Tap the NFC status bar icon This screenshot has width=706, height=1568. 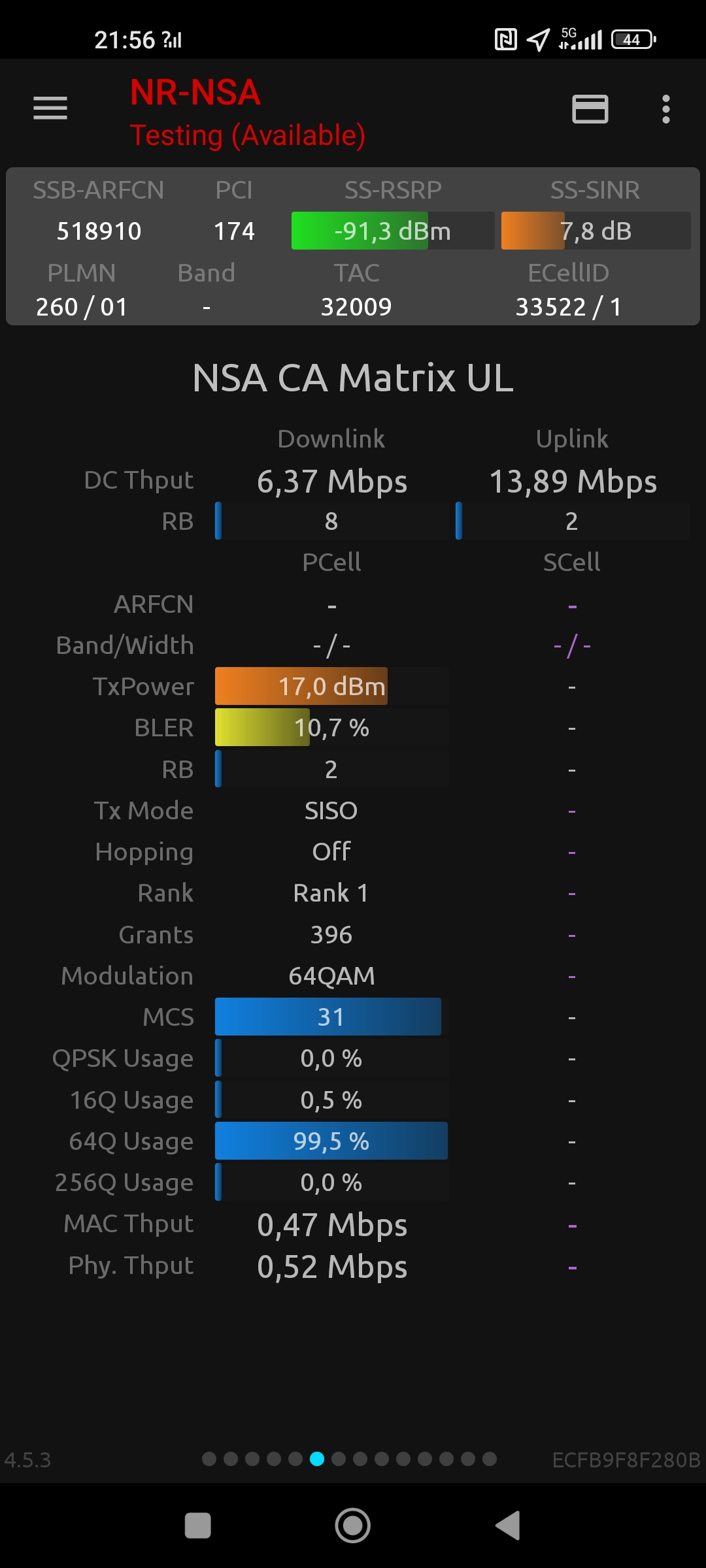[x=505, y=40]
